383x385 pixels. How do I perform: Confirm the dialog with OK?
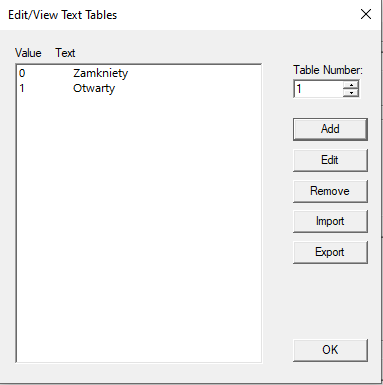330,350
